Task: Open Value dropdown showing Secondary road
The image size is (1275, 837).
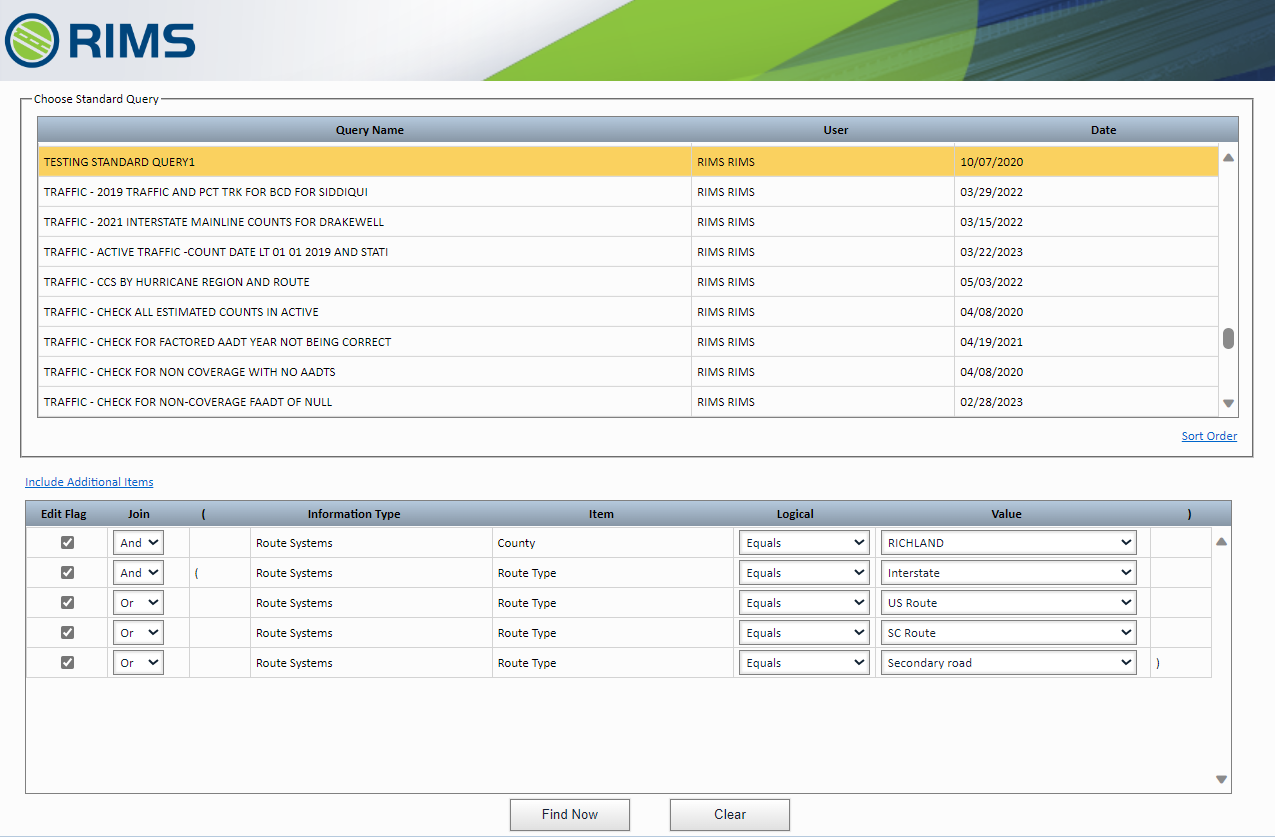Action: pos(1008,663)
